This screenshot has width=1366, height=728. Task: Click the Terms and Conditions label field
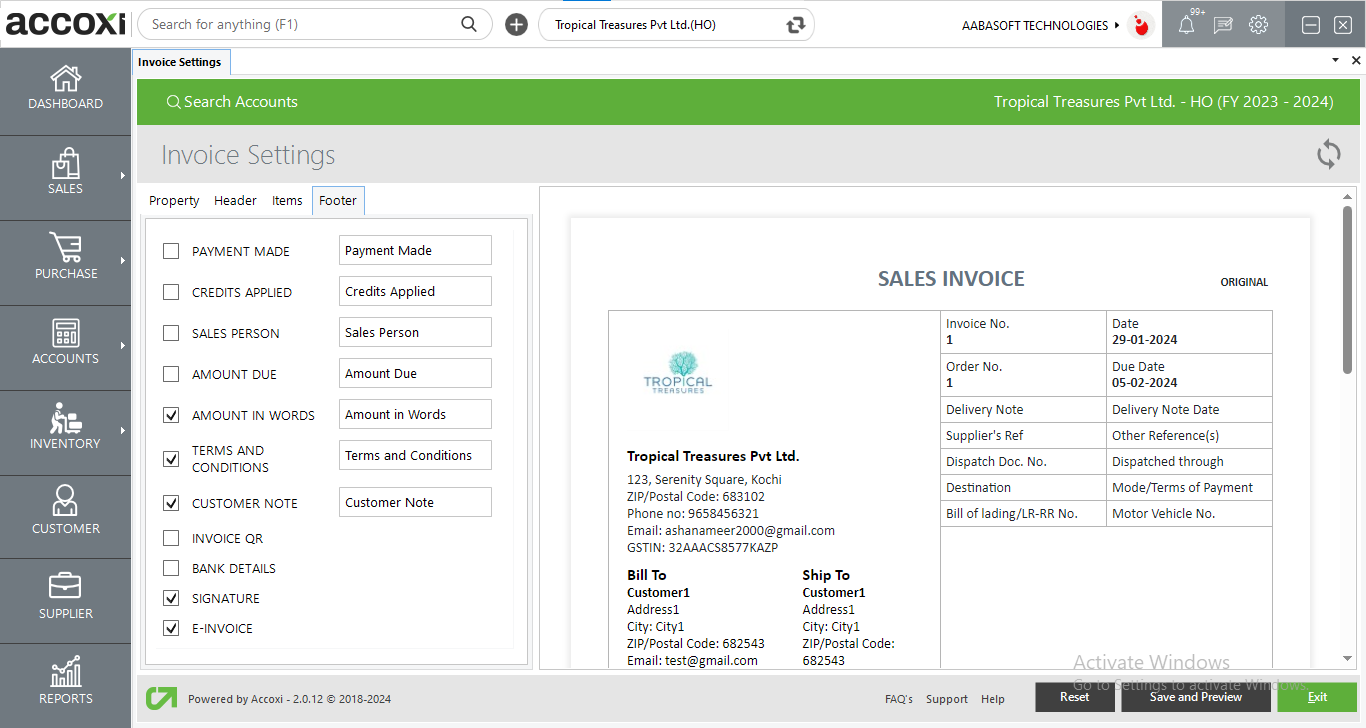click(415, 456)
